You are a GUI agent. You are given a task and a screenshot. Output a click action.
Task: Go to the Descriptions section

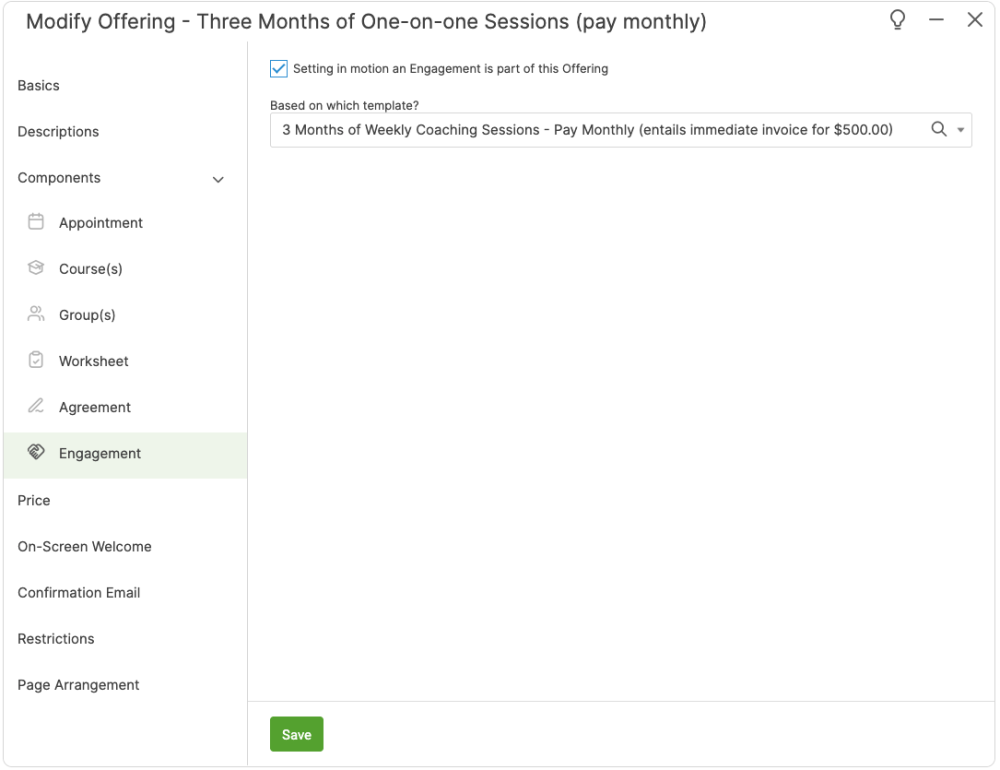(x=58, y=132)
